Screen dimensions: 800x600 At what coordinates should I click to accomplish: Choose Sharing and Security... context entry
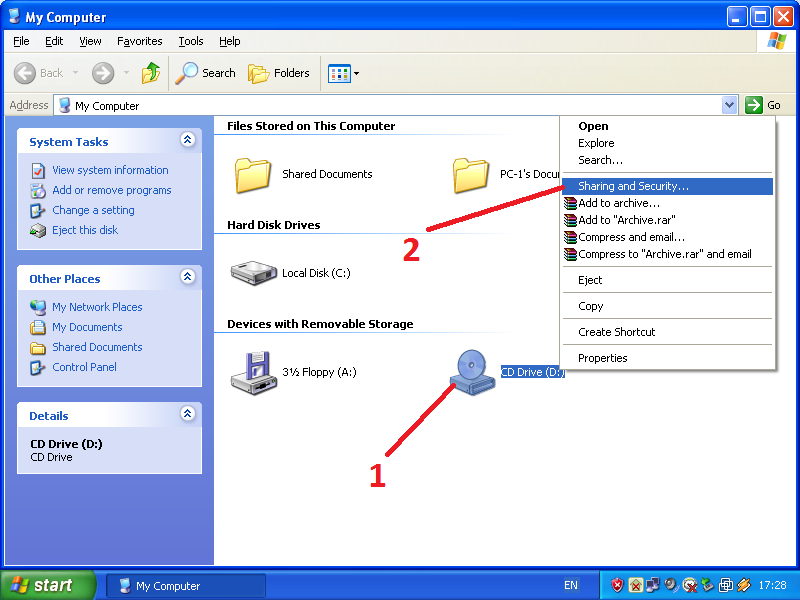click(667, 186)
